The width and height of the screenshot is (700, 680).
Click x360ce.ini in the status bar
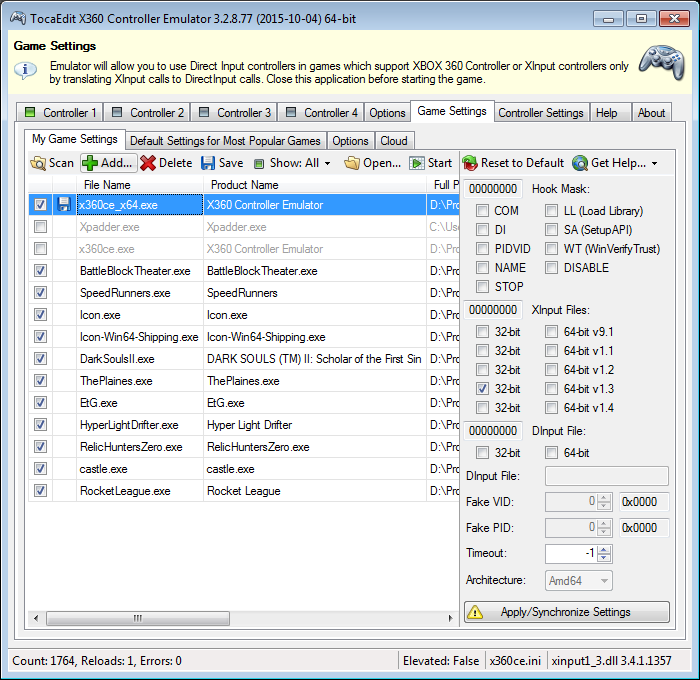515,661
